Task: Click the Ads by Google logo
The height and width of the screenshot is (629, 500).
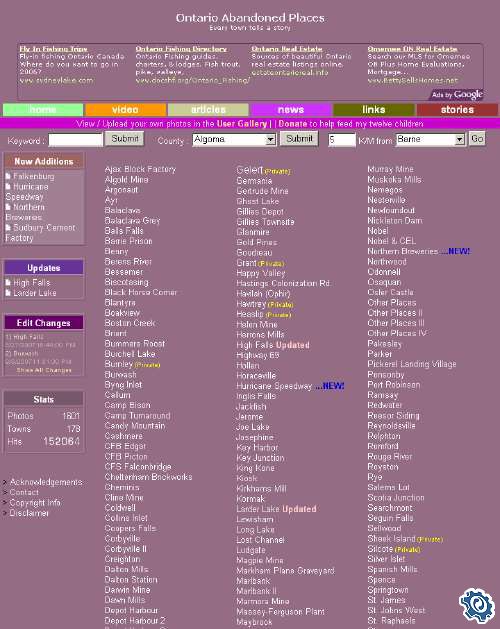Action: click(457, 95)
